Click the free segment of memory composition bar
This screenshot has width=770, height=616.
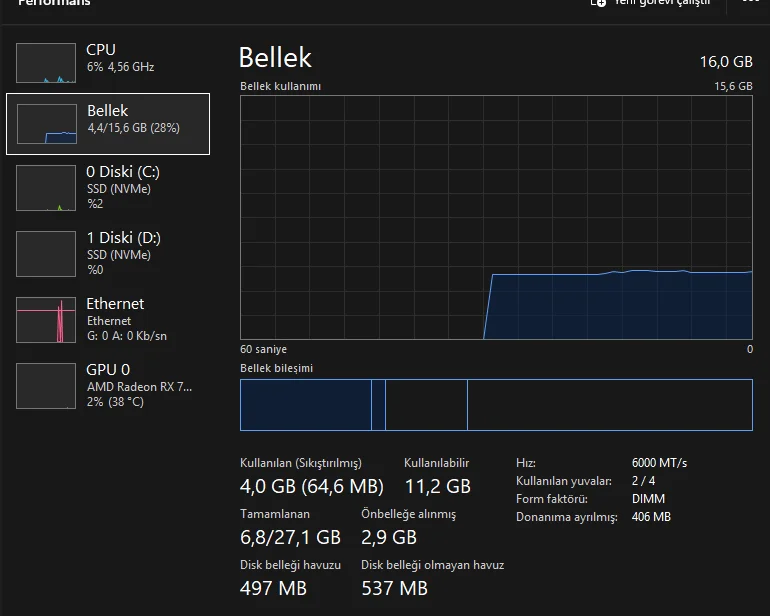tap(609, 405)
